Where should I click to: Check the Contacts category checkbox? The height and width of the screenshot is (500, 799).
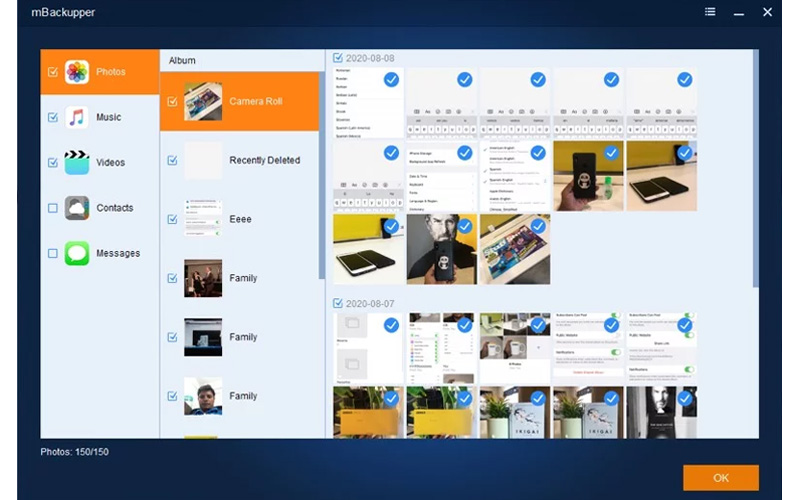coord(52,208)
